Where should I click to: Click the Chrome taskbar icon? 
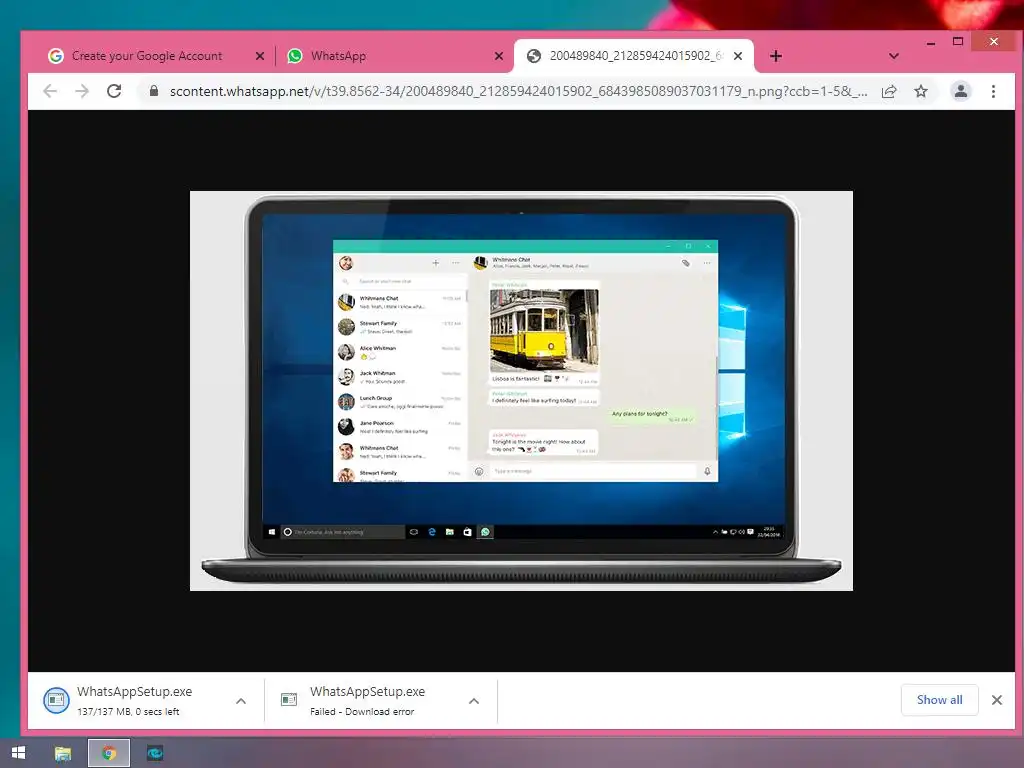click(109, 753)
